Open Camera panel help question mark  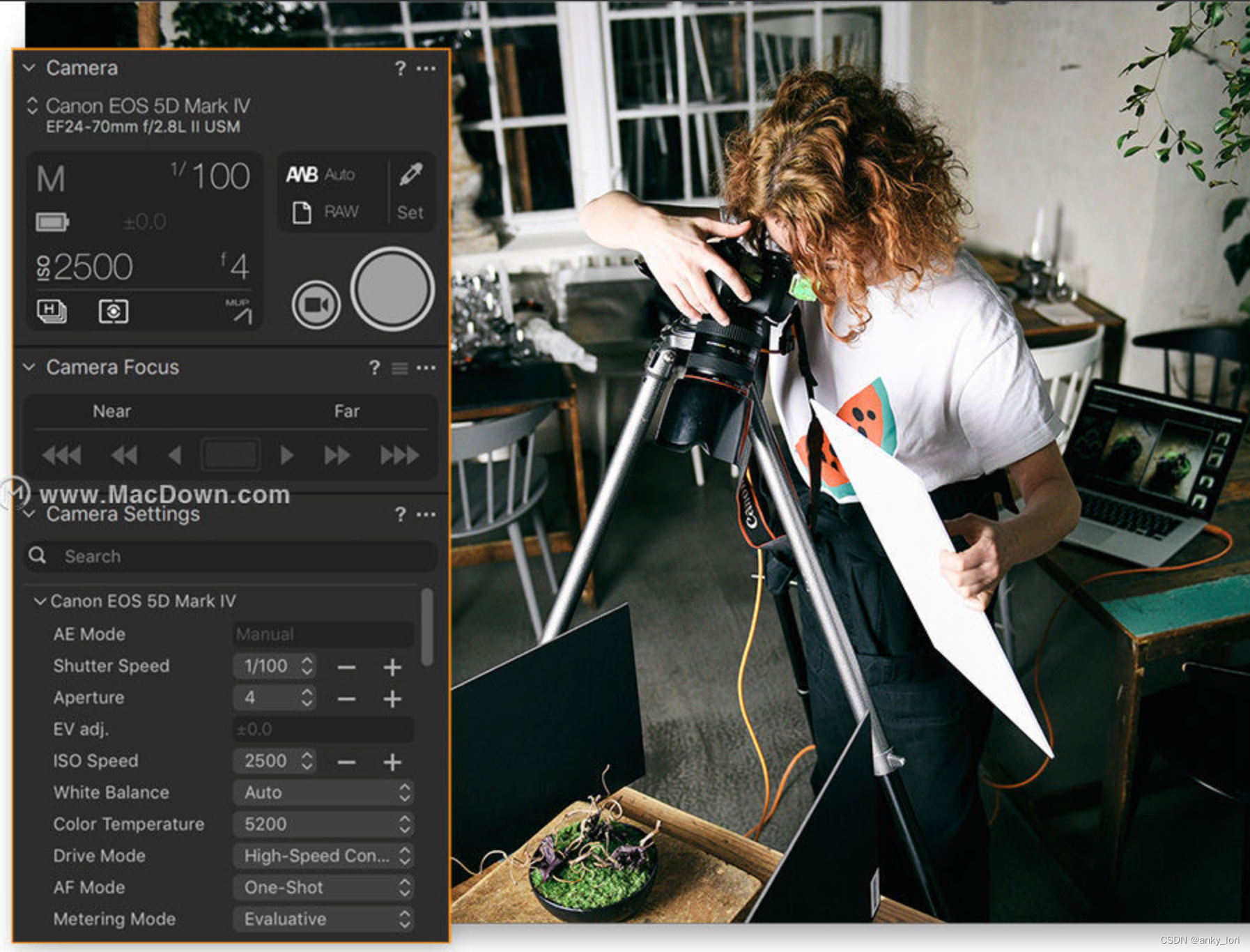click(x=400, y=68)
